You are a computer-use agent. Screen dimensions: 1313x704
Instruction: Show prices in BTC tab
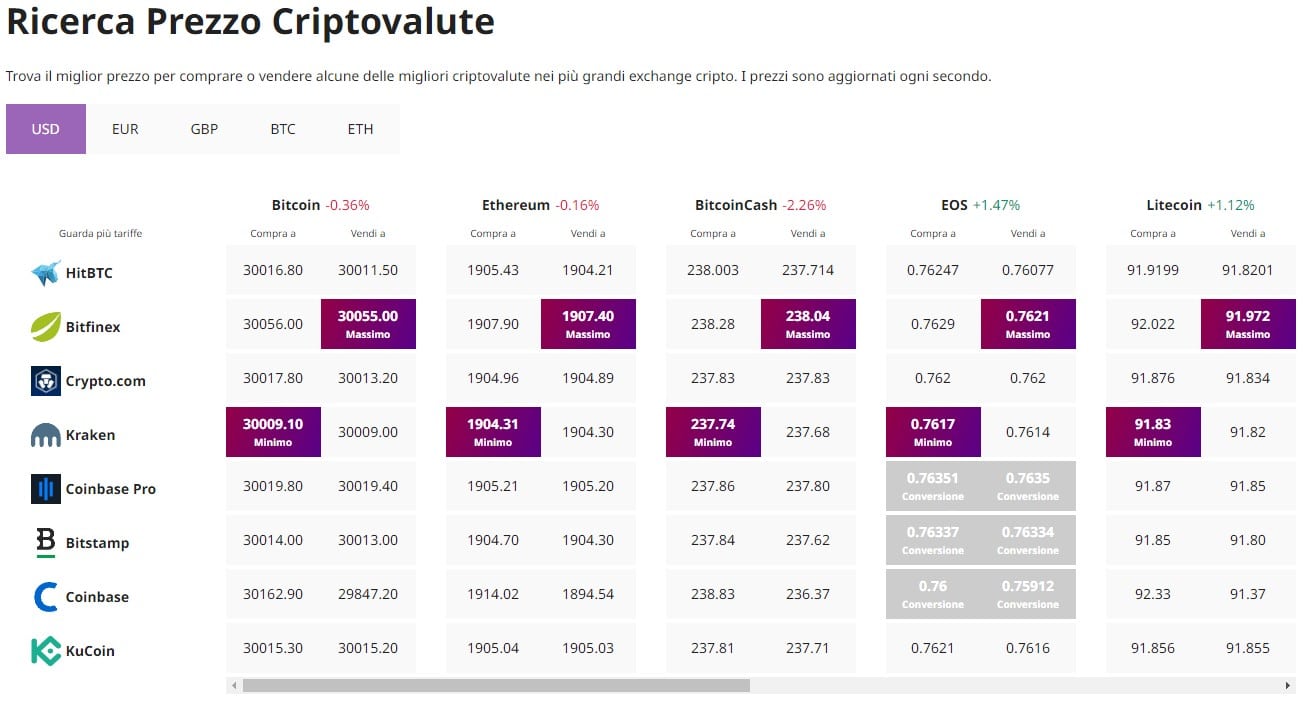coord(283,129)
